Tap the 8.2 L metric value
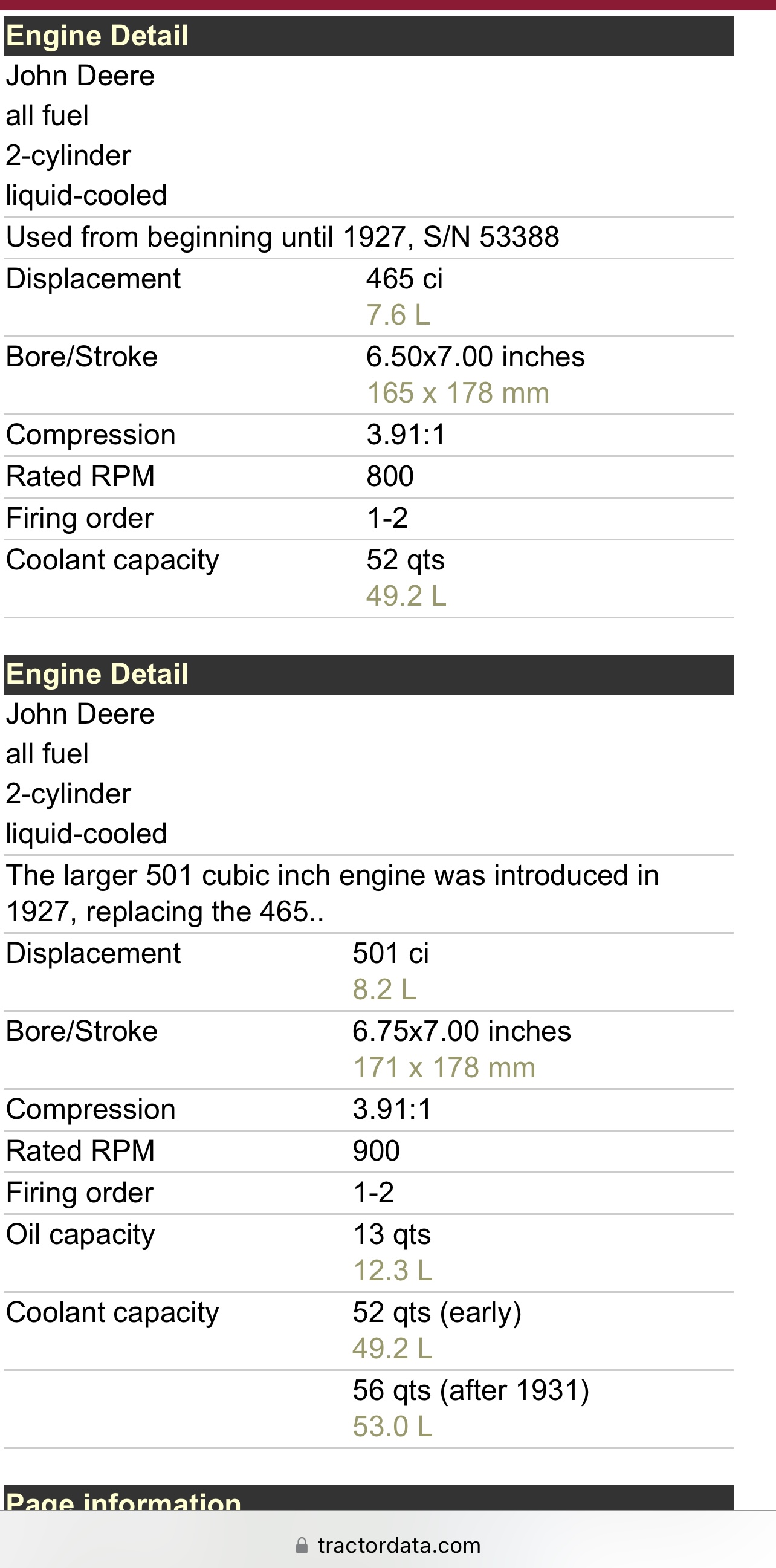776x1568 pixels. 384,989
